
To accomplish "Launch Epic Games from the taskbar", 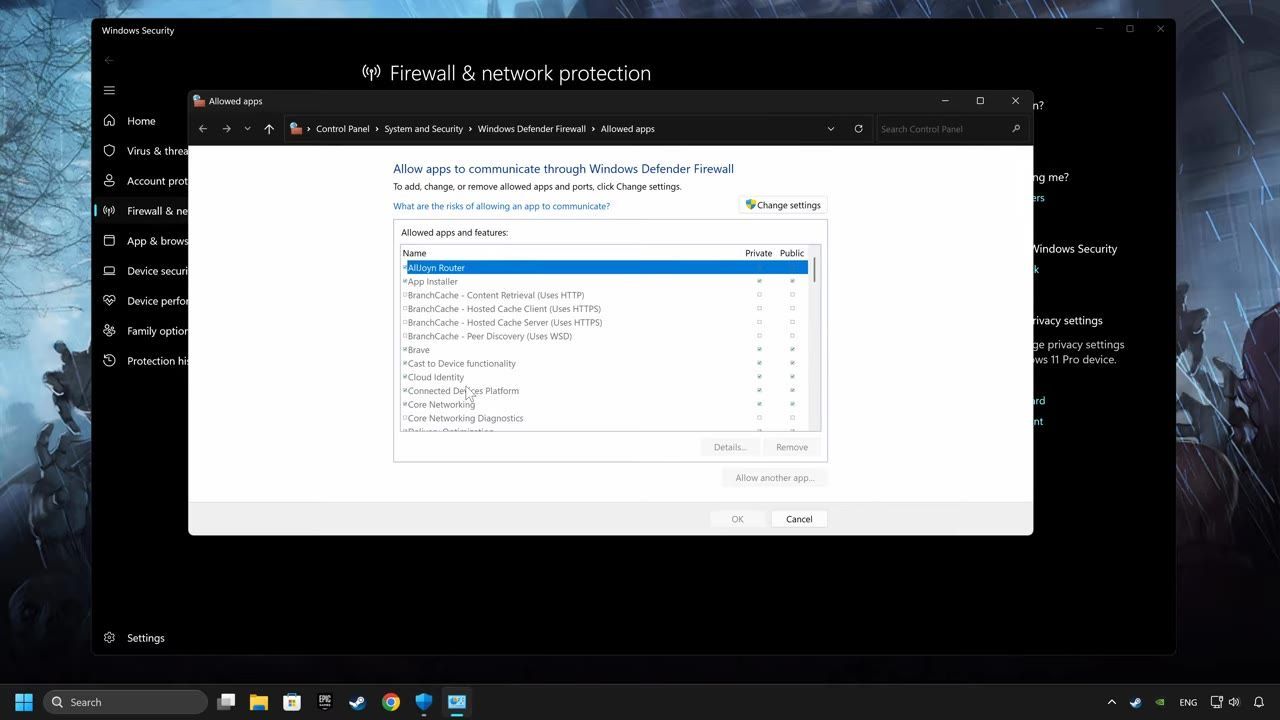I will (325, 702).
